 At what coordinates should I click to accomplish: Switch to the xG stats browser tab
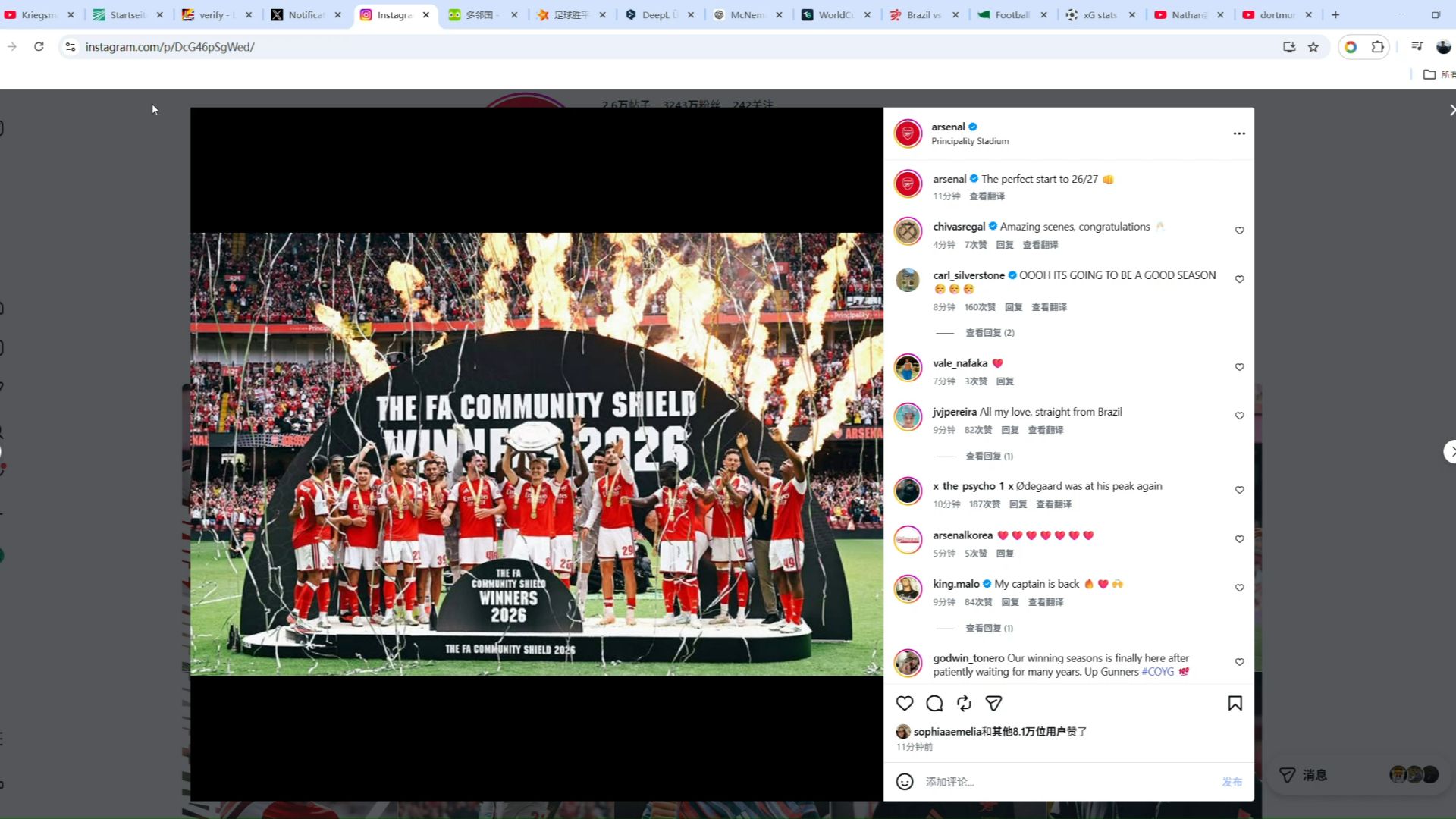(x=1101, y=15)
